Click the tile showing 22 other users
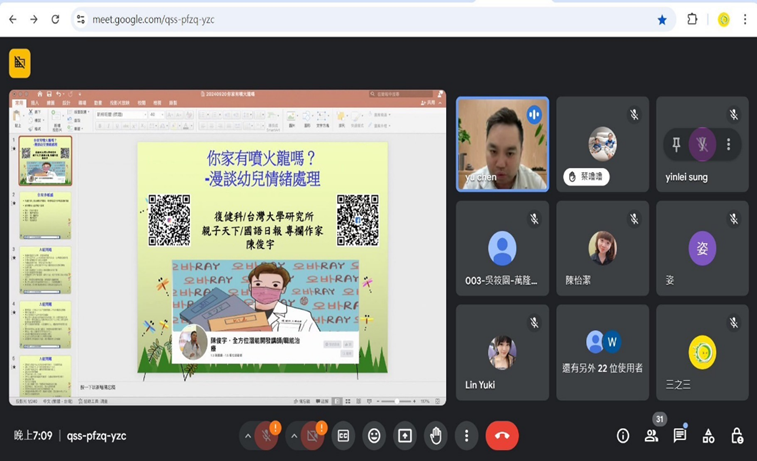This screenshot has height=461, width=757. click(602, 353)
